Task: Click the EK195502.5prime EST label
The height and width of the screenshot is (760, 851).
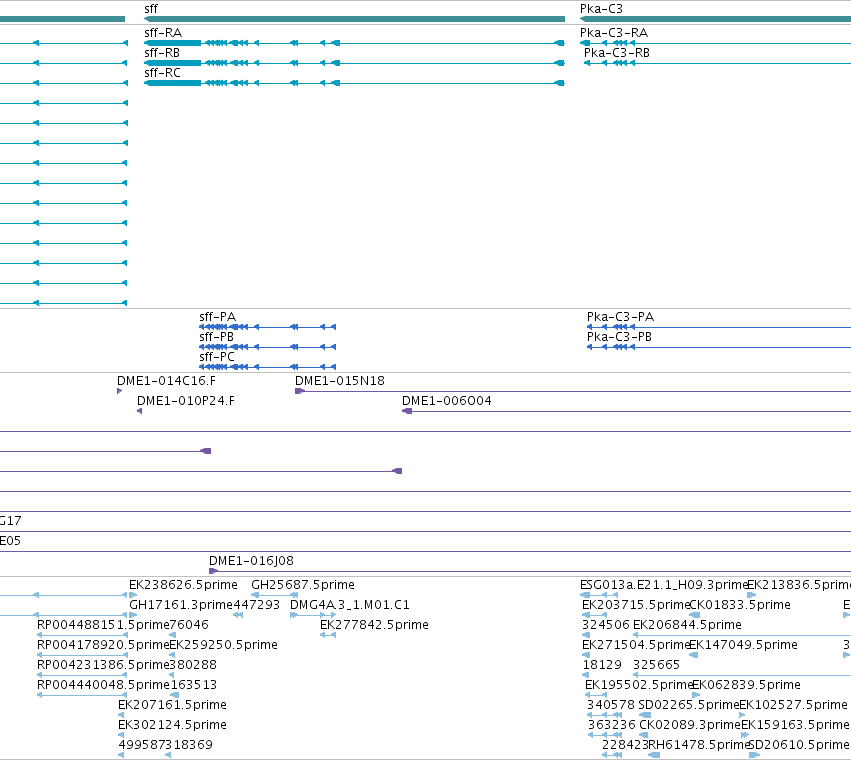Action: [x=639, y=685]
